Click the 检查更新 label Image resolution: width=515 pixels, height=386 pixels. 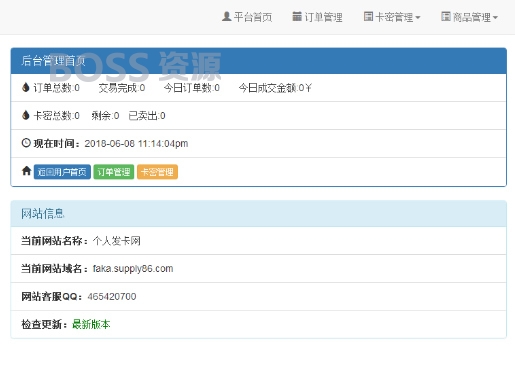(44, 324)
